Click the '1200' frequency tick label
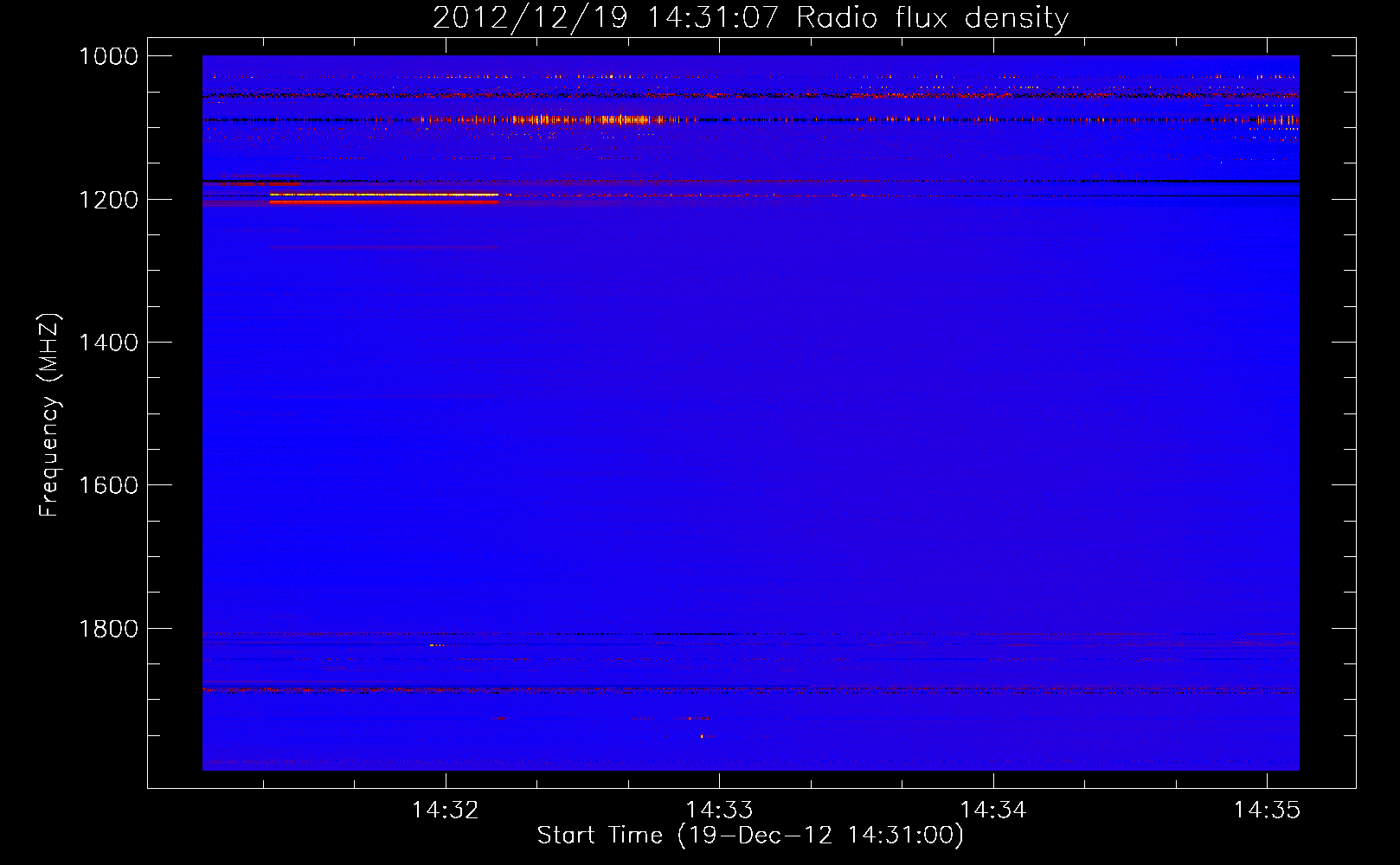Viewport: 1400px width, 865px height. click(109, 200)
